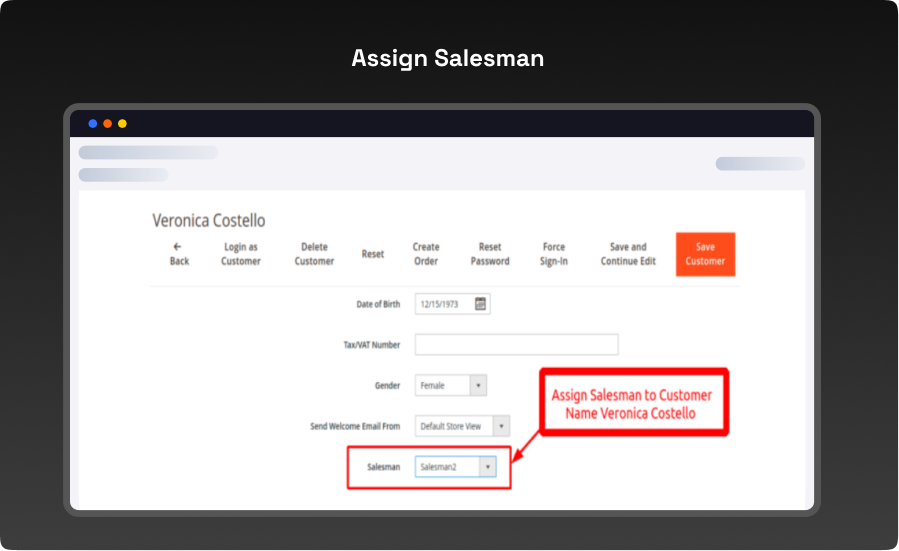Click the Back arrow button
Image resolution: width=899 pixels, height=551 pixels.
click(x=179, y=254)
